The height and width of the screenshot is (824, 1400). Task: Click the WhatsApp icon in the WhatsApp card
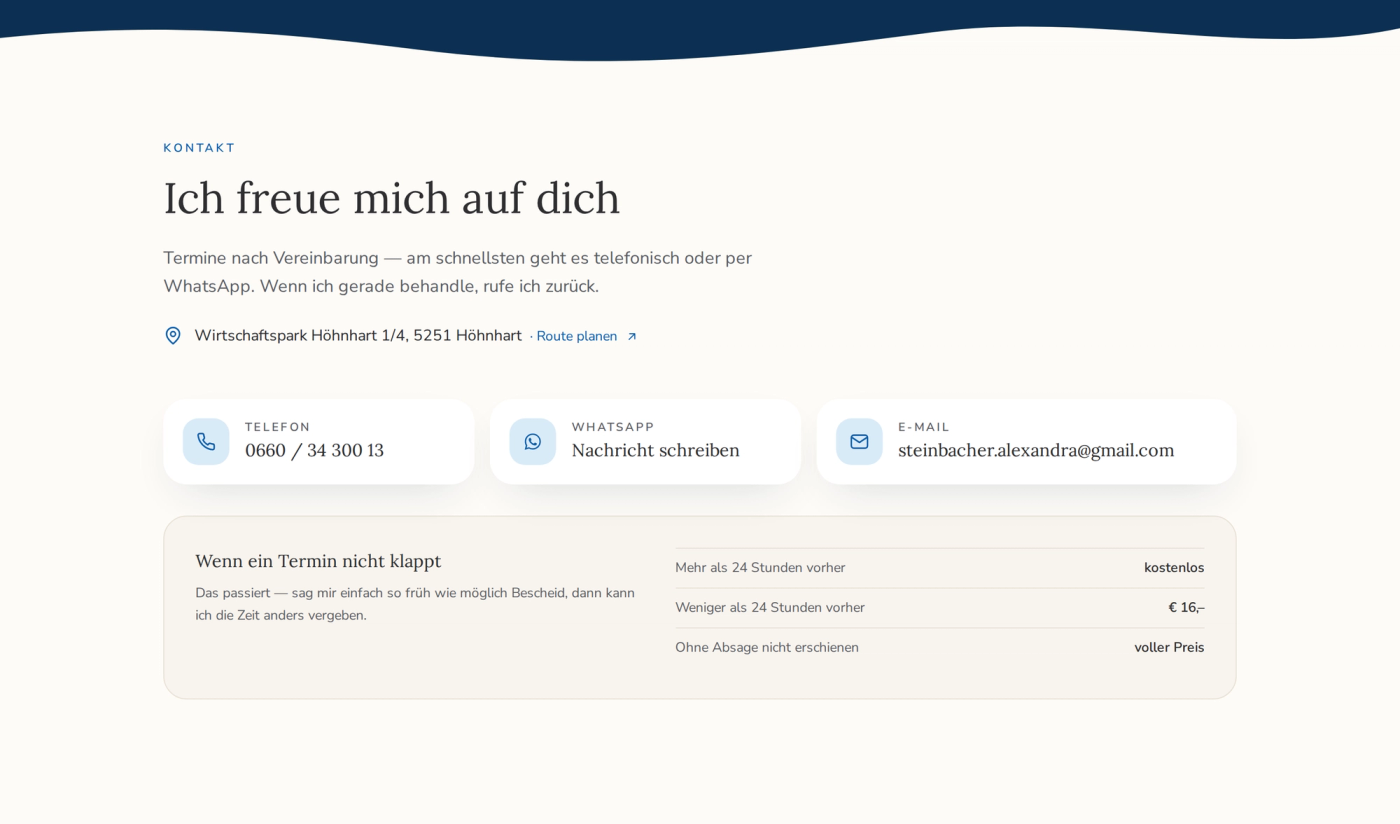tap(533, 442)
